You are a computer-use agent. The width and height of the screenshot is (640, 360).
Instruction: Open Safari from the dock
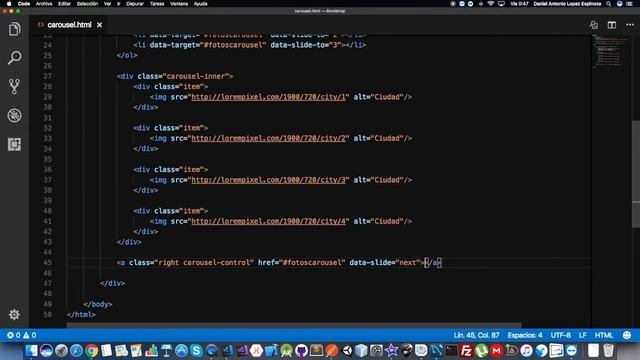coord(76,351)
